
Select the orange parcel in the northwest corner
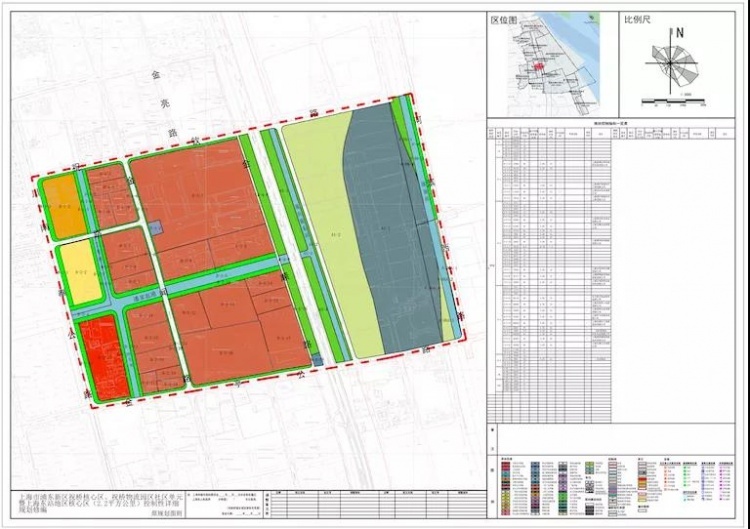[x=64, y=206]
